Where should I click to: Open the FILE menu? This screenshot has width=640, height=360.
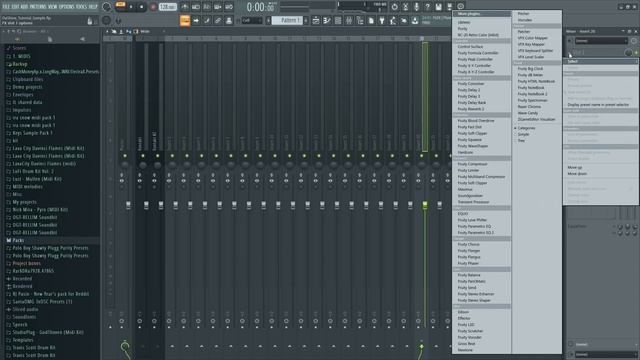point(6,7)
